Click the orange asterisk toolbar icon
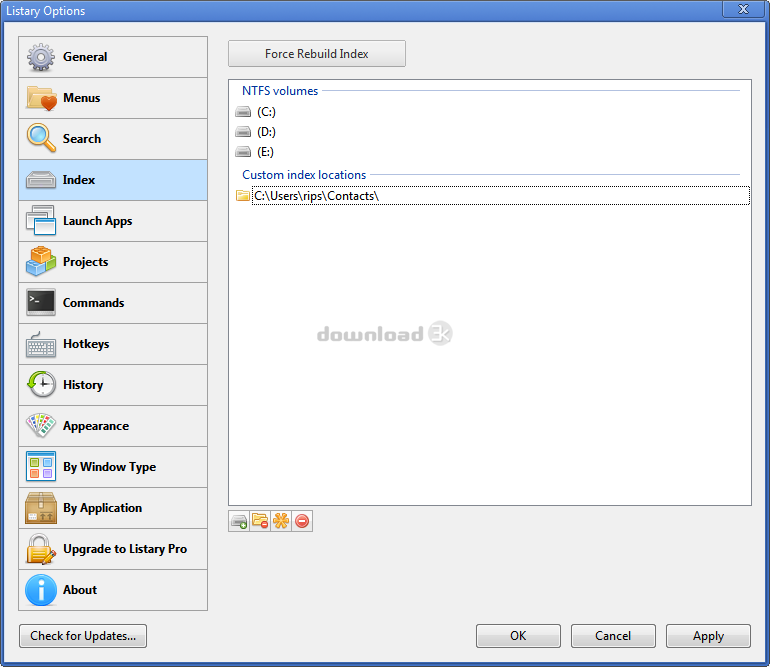Viewport: 770px width, 667px height. [281, 521]
